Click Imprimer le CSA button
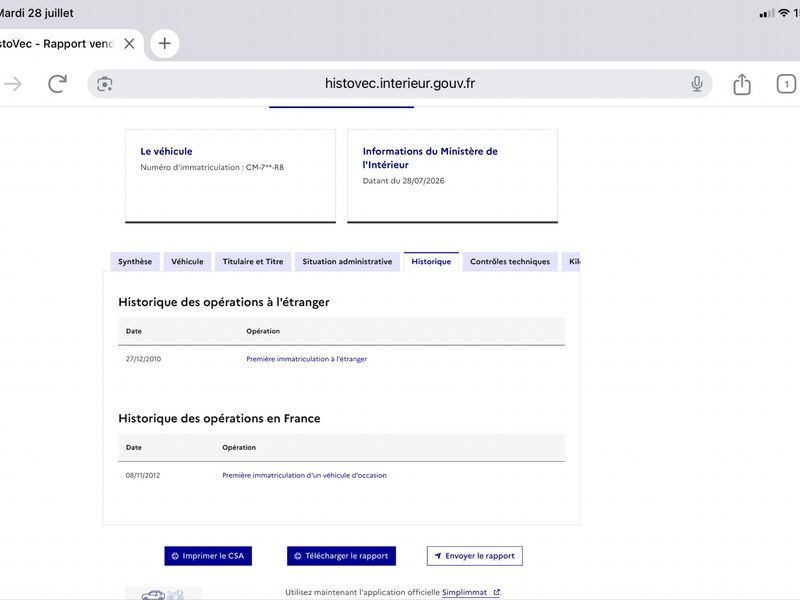This screenshot has height=600, width=800. (x=208, y=556)
